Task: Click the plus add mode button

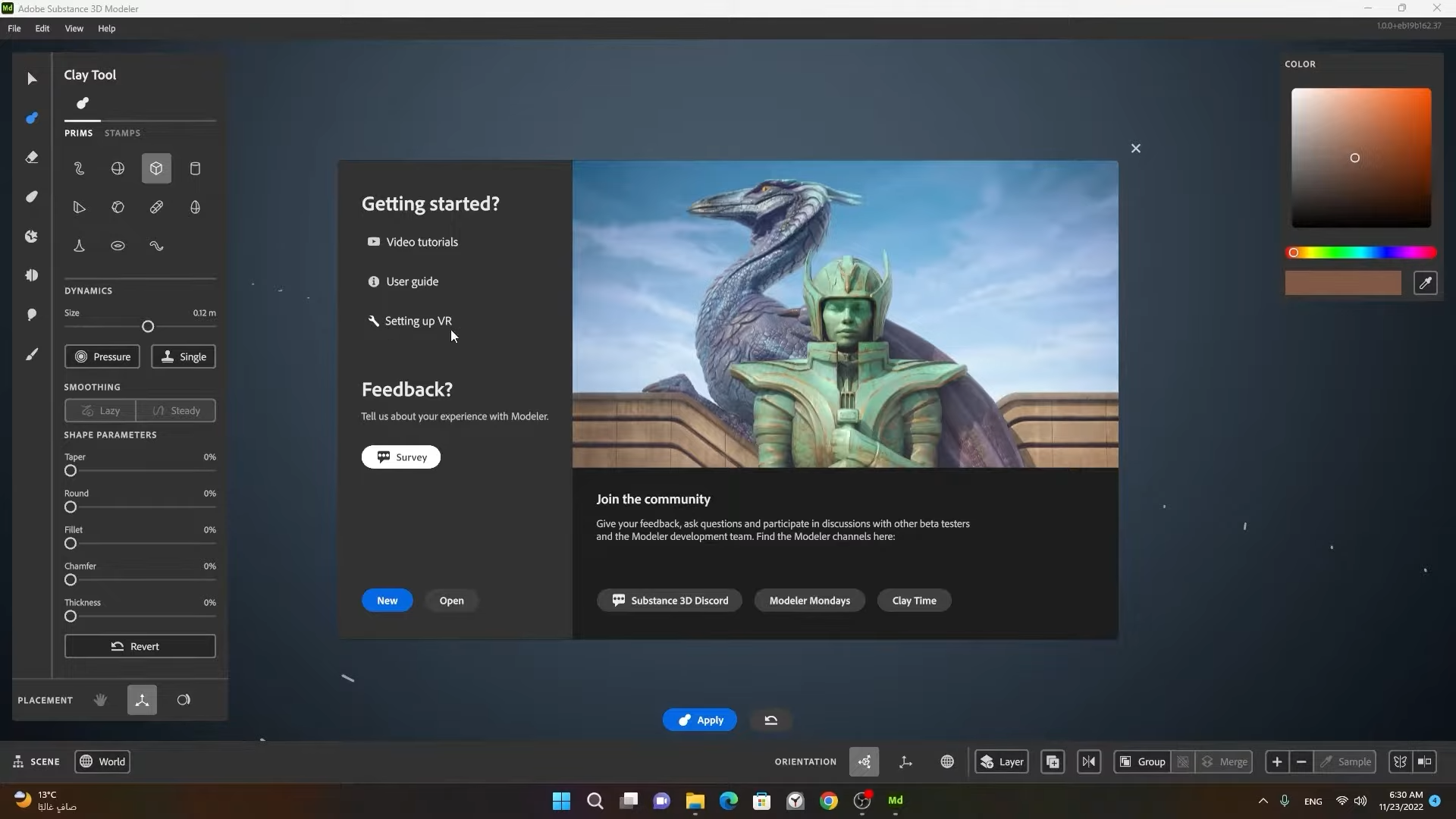Action: tap(1277, 761)
